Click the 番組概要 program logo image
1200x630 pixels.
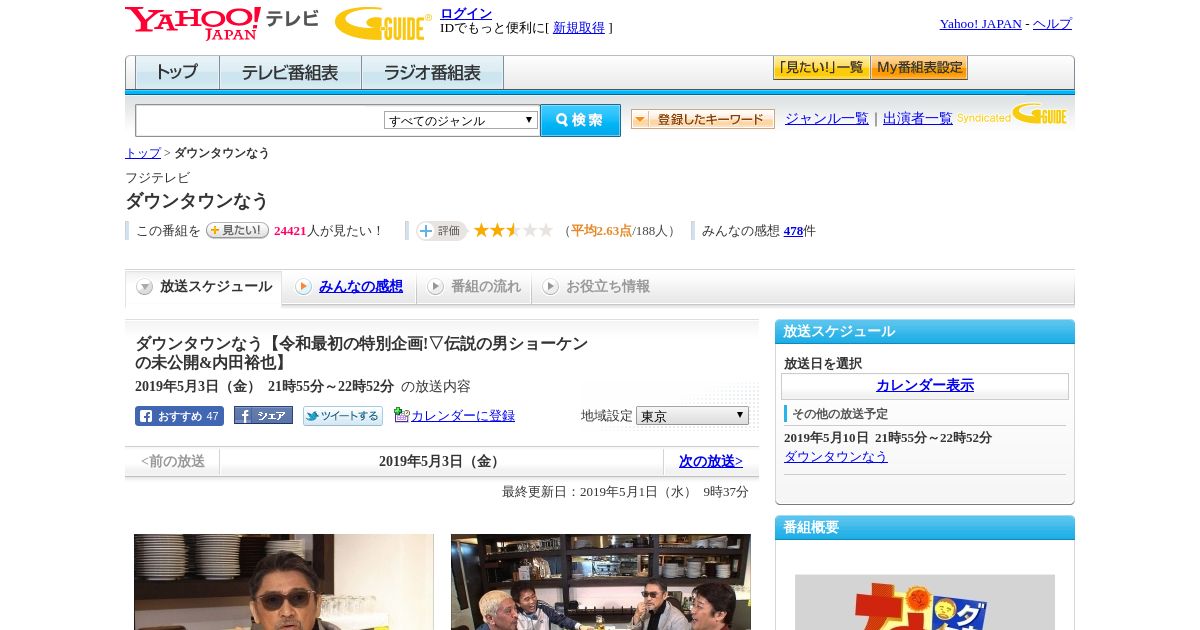pyautogui.click(x=925, y=602)
